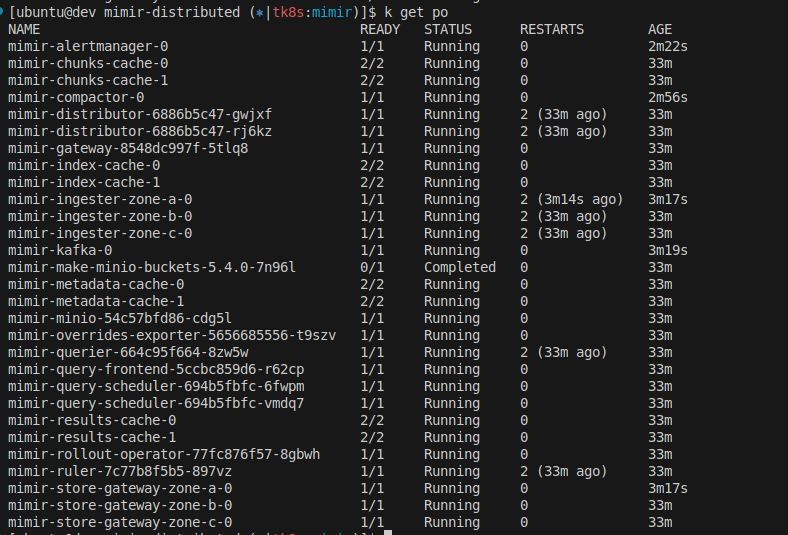Click the READY column header
The width and height of the screenshot is (788, 535).
(380, 29)
